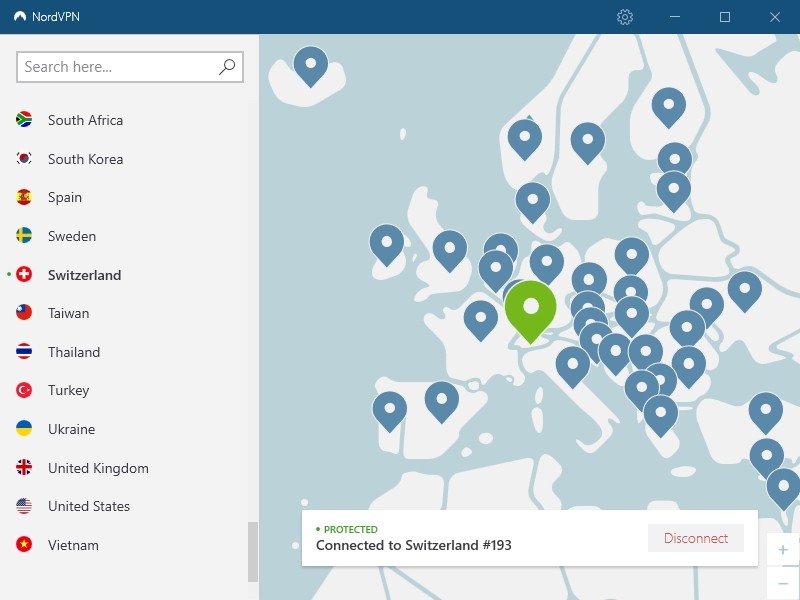Click the Thailand flag icon
Image resolution: width=800 pixels, height=600 pixels.
click(x=24, y=351)
